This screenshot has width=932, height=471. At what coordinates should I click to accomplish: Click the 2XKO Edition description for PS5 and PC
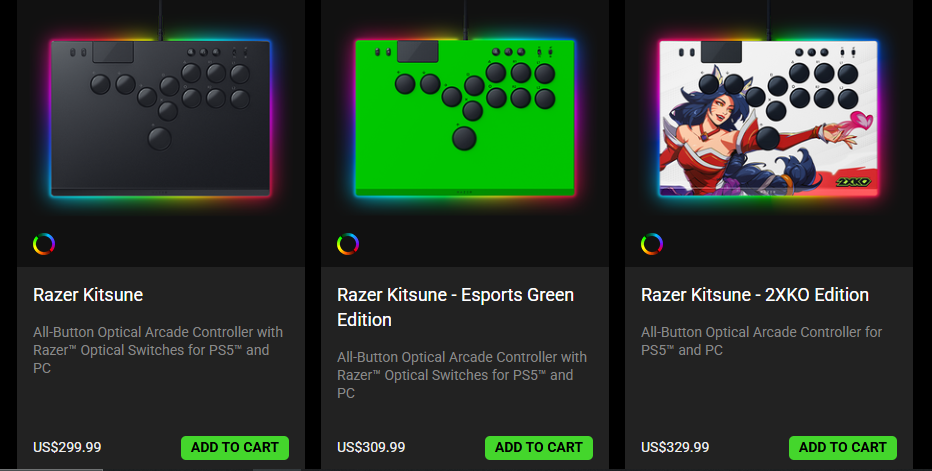761,341
